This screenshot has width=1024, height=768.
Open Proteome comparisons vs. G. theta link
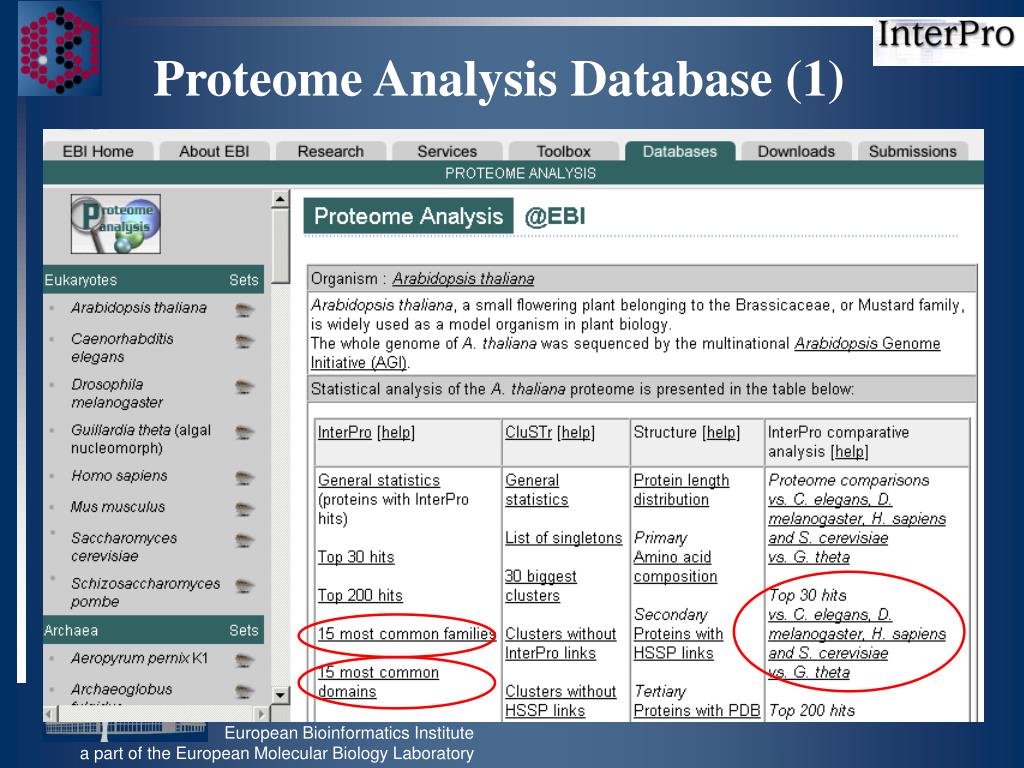point(808,557)
